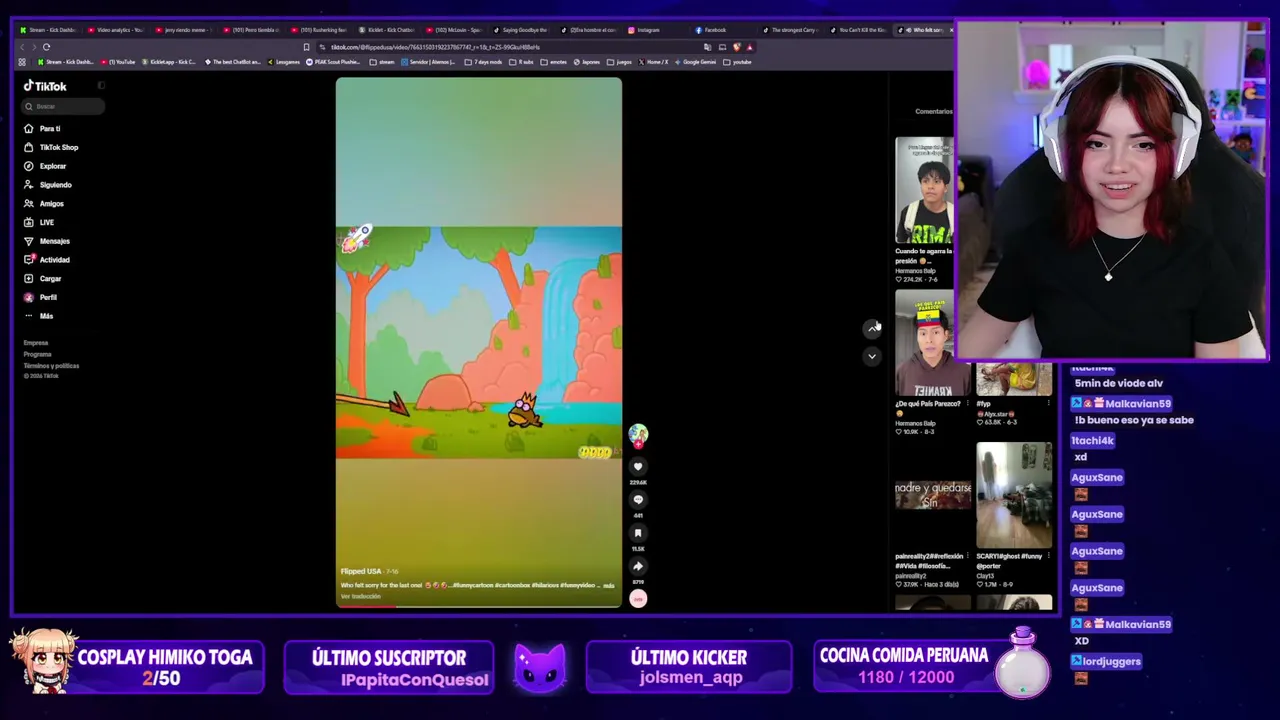Click the Buscar search field
The width and height of the screenshot is (1280, 720).
[x=63, y=106]
